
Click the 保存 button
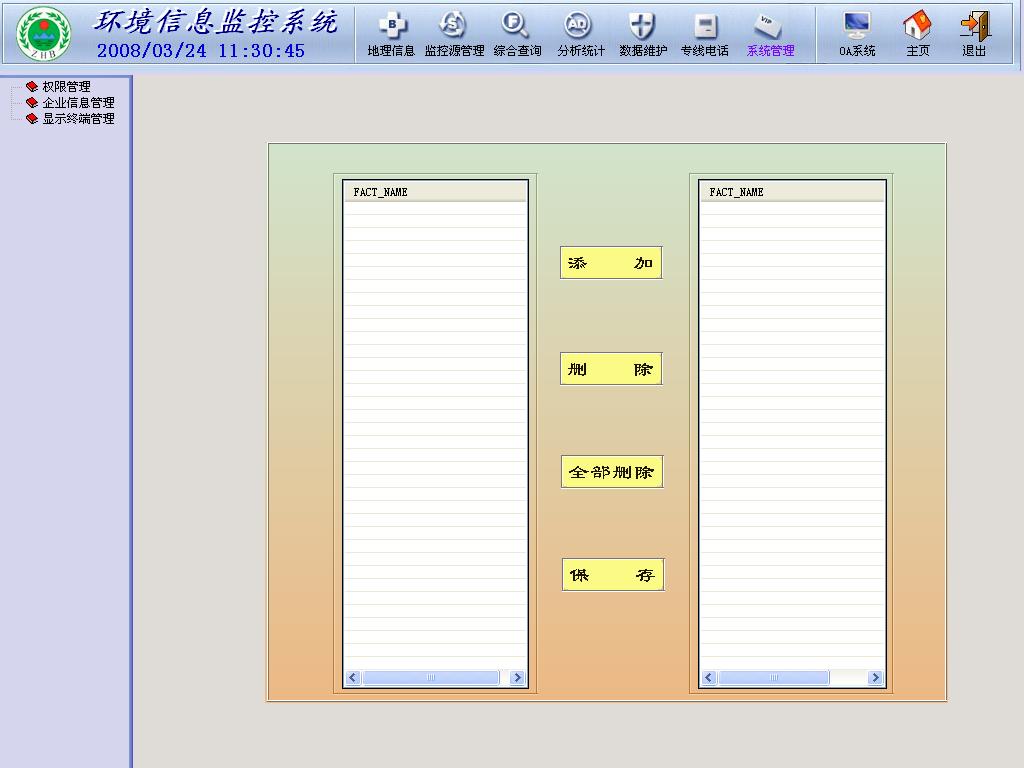[612, 575]
